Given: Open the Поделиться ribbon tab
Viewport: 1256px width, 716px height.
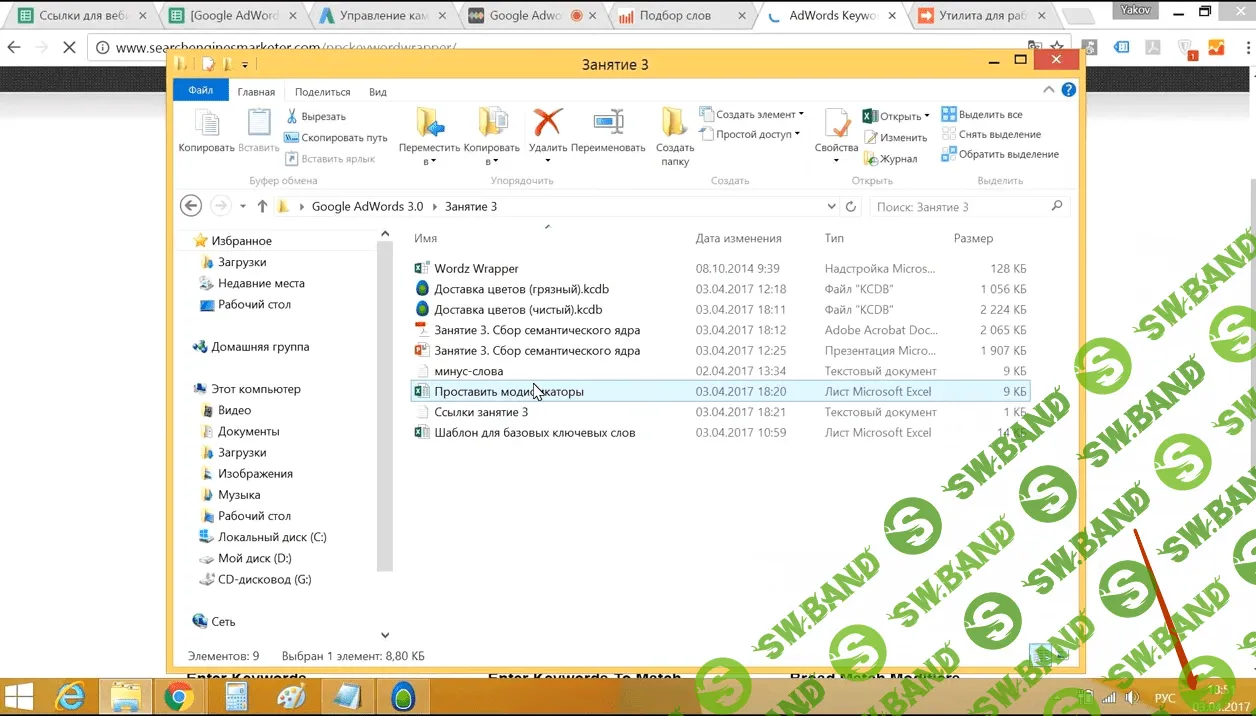Looking at the screenshot, I should pos(322,92).
